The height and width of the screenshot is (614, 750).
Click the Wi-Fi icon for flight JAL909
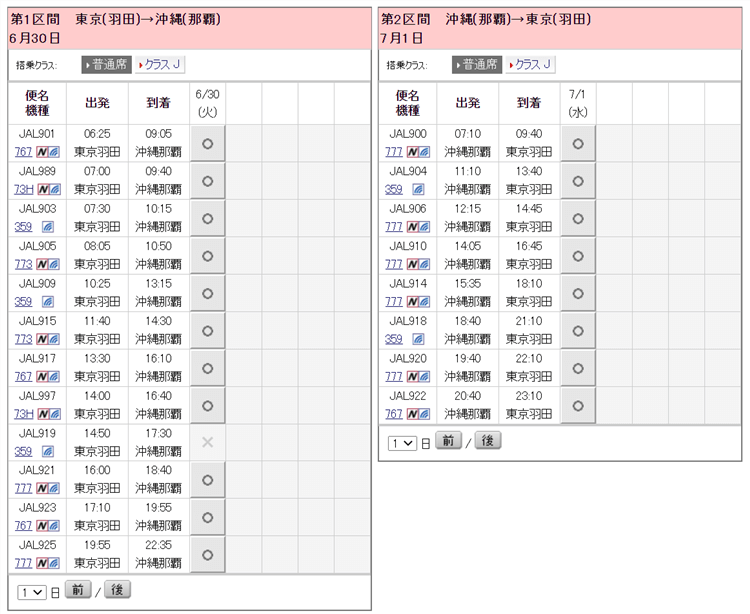(47, 302)
